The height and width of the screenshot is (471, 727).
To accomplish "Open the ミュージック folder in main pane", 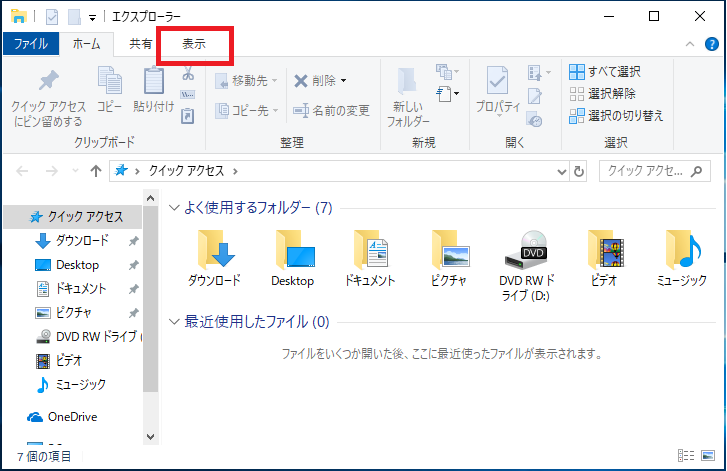I will [682, 259].
